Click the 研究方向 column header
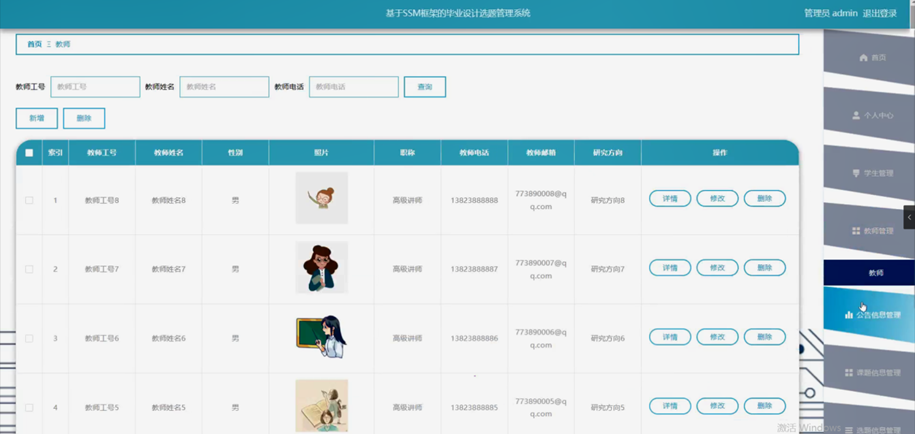915x434 pixels. [607, 153]
